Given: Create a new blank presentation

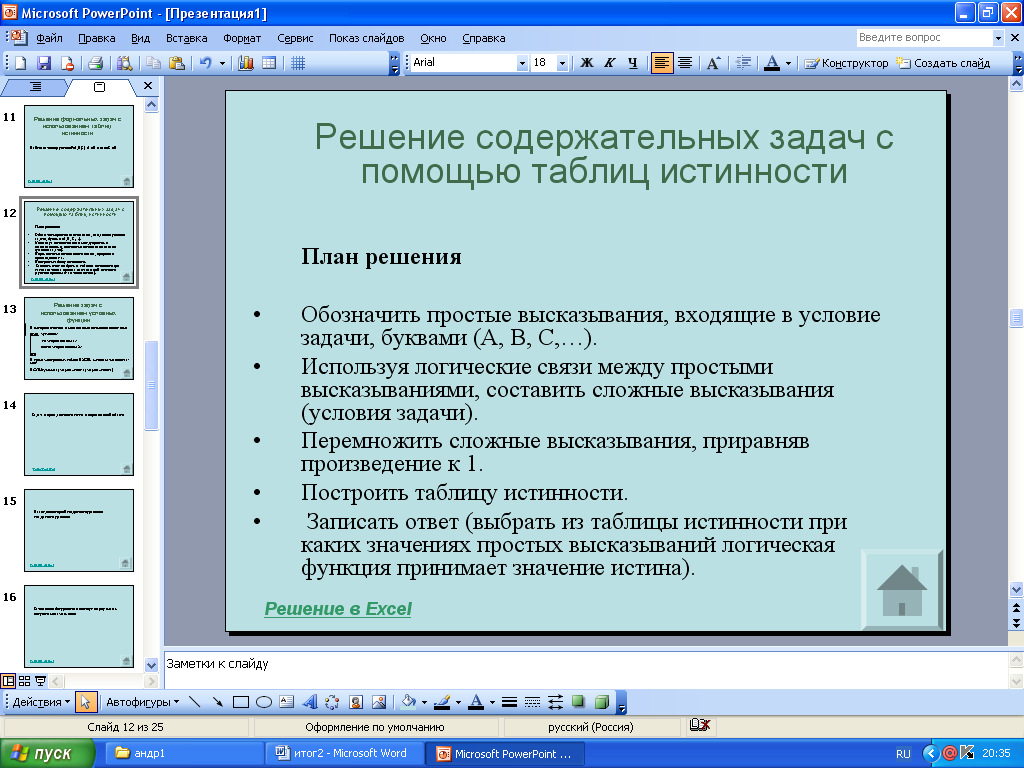Looking at the screenshot, I should point(20,63).
